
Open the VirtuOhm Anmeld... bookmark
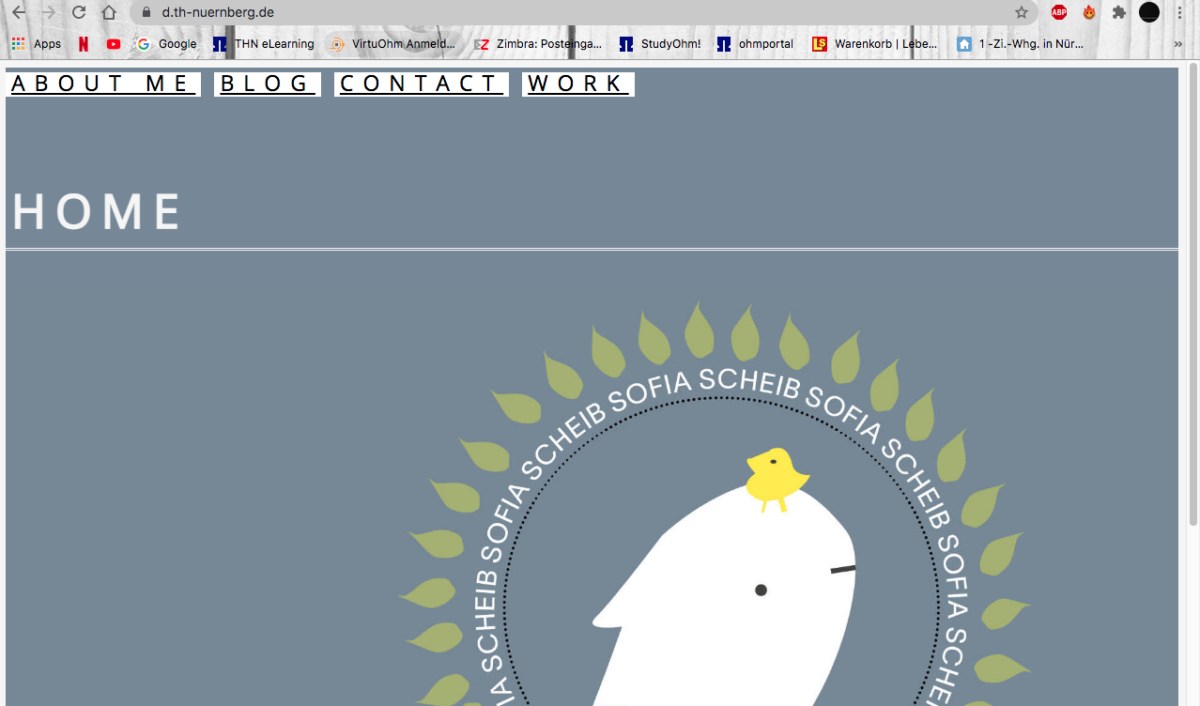392,44
